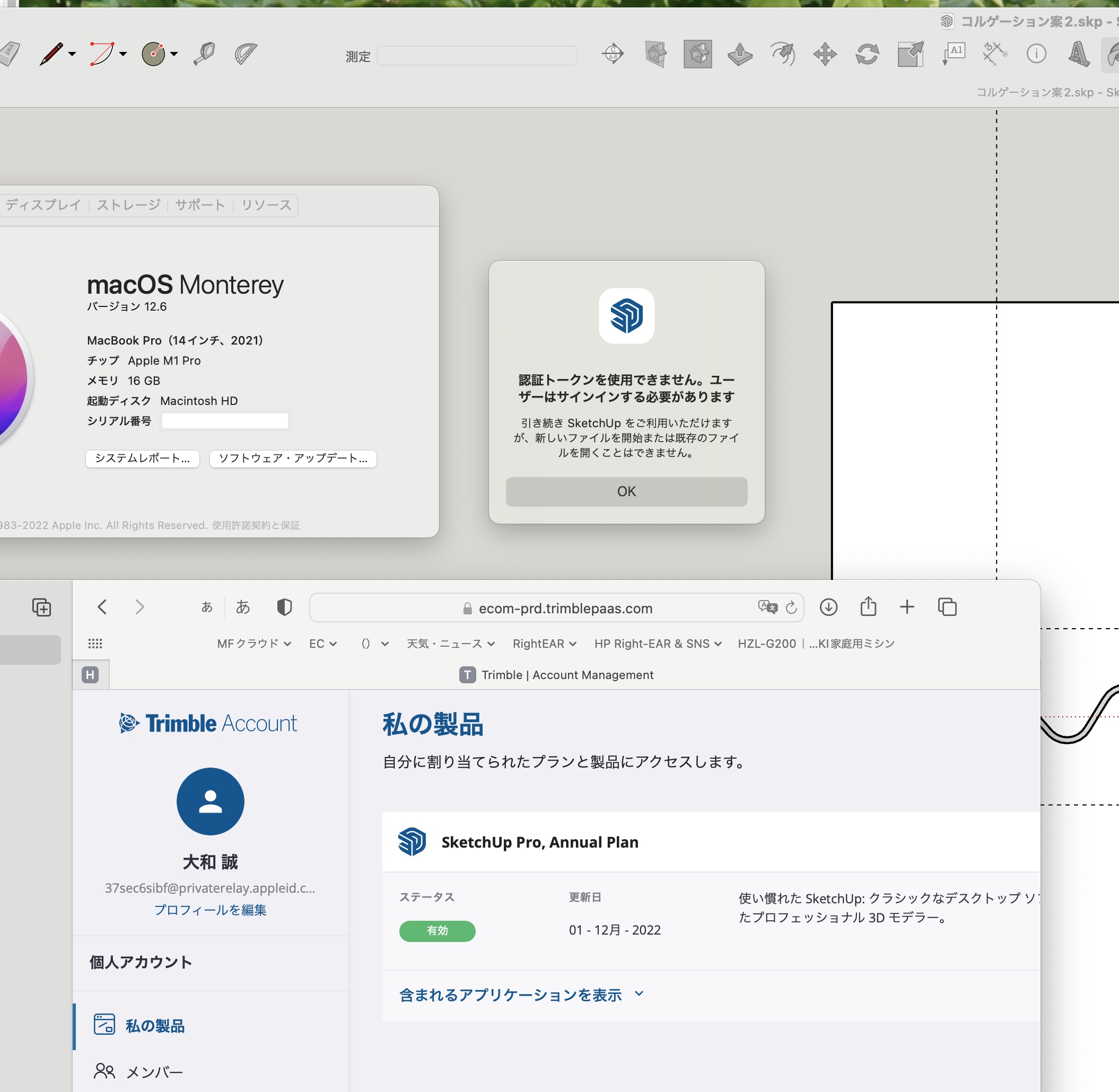Select the Pan tool with four-way arrows
The height and width of the screenshot is (1092, 1119).
pyautogui.click(x=825, y=55)
